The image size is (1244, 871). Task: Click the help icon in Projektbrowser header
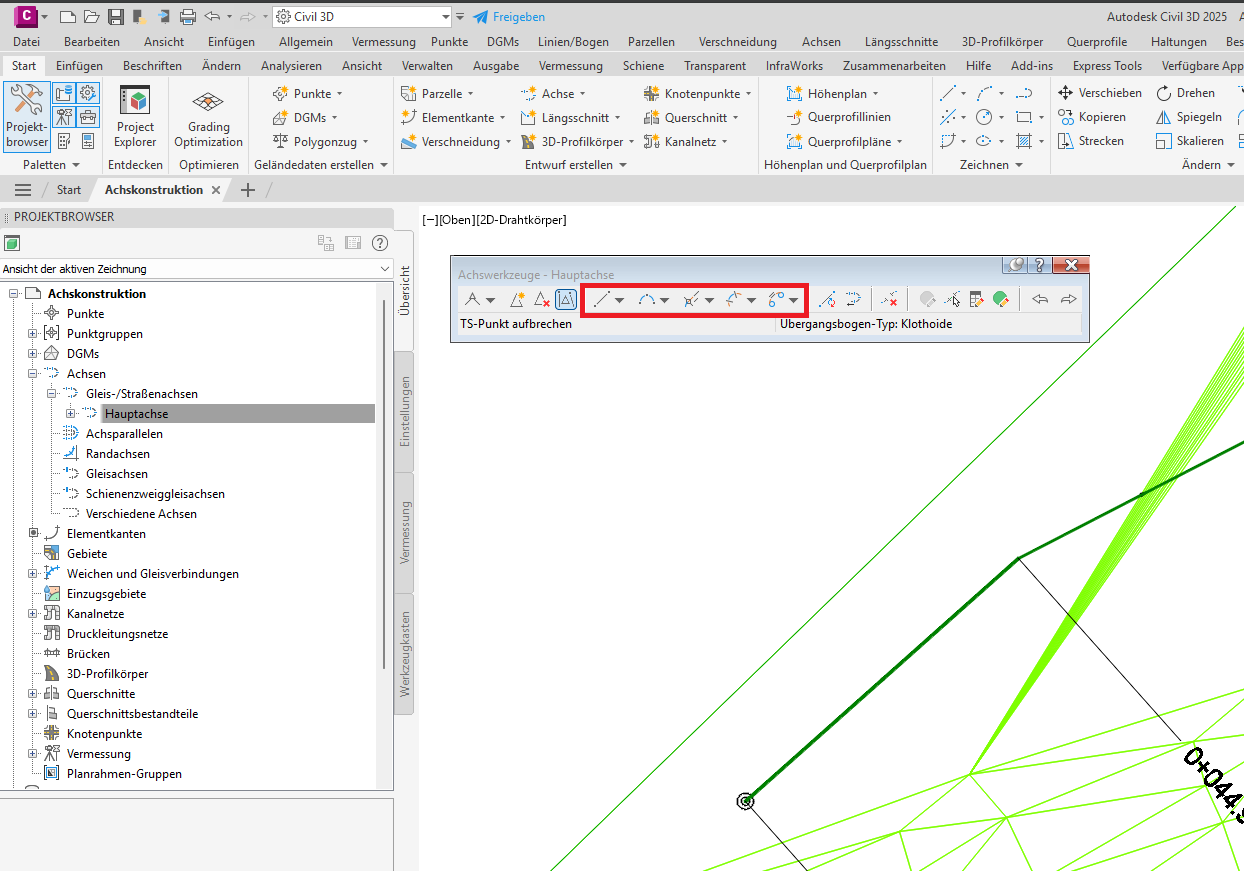coord(380,243)
